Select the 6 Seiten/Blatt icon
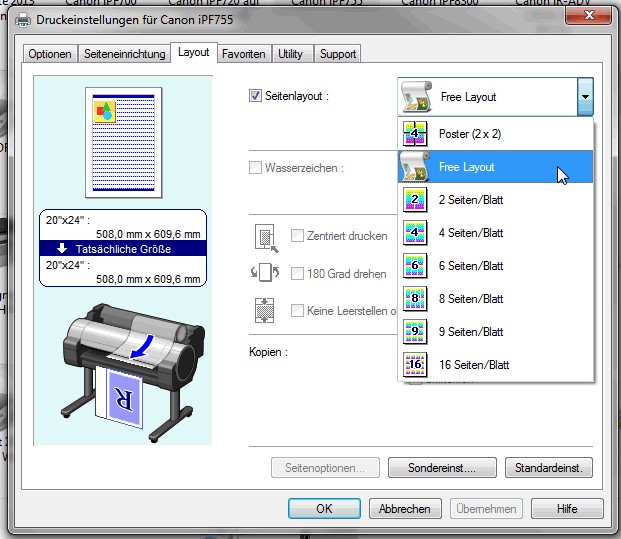621x539 pixels. pyautogui.click(x=415, y=266)
